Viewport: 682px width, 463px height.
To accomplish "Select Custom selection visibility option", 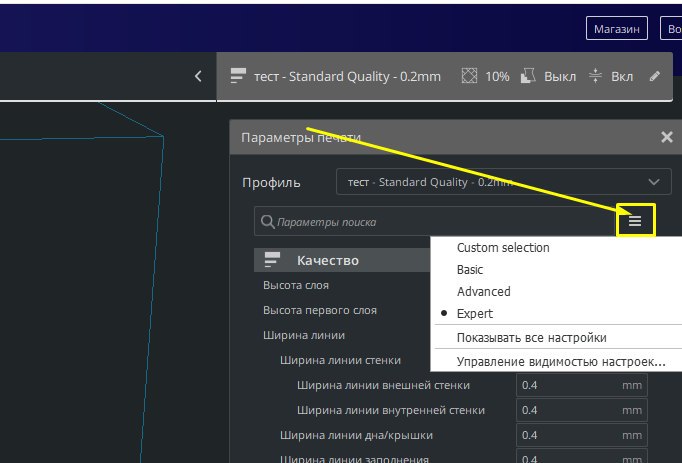I will pos(503,248).
